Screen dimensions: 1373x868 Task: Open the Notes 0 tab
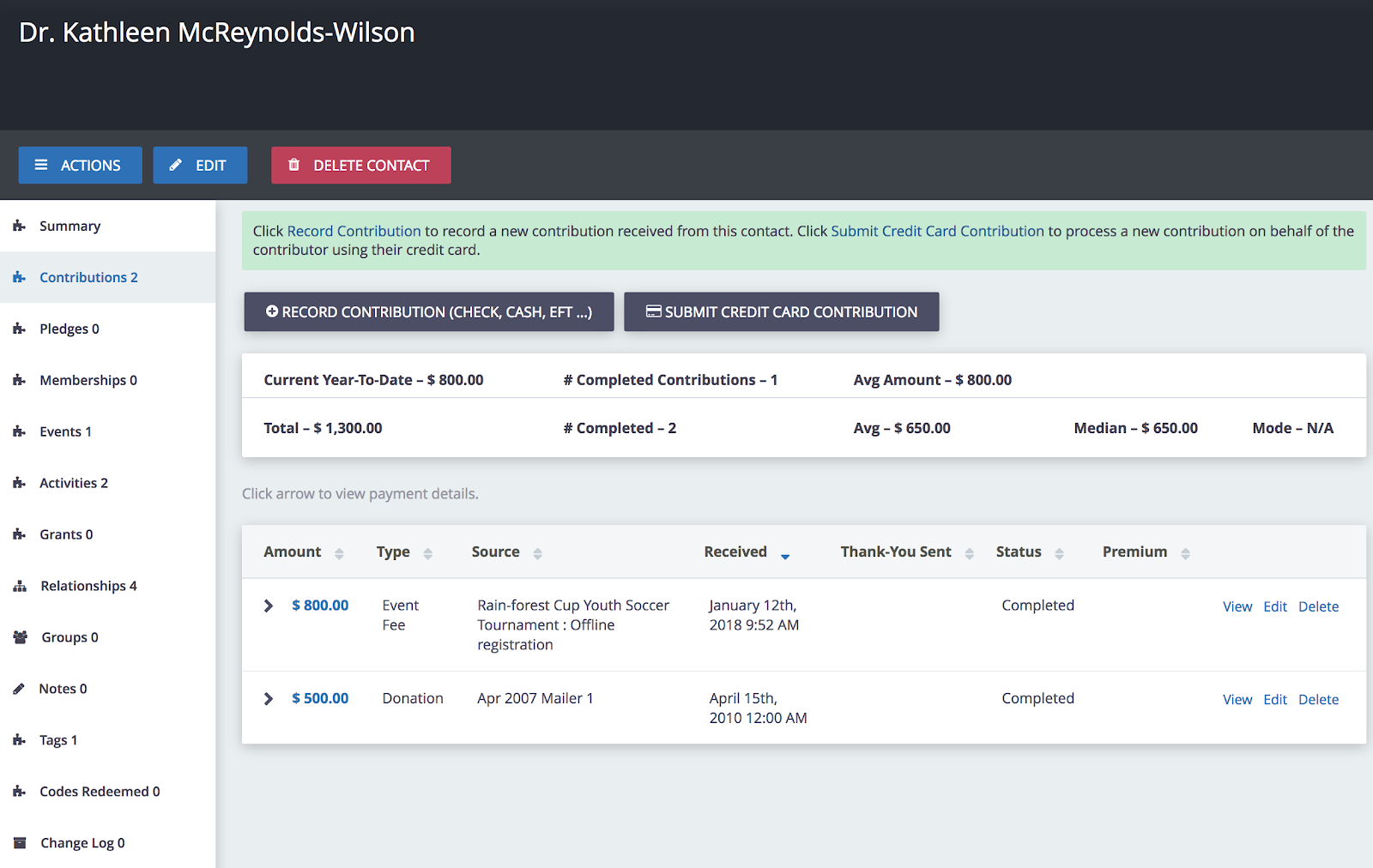click(108, 690)
